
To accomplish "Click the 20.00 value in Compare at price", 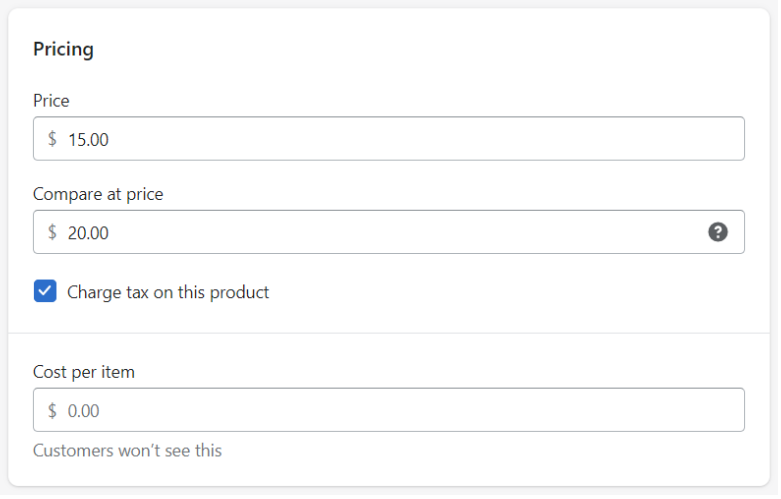I will tap(89, 234).
